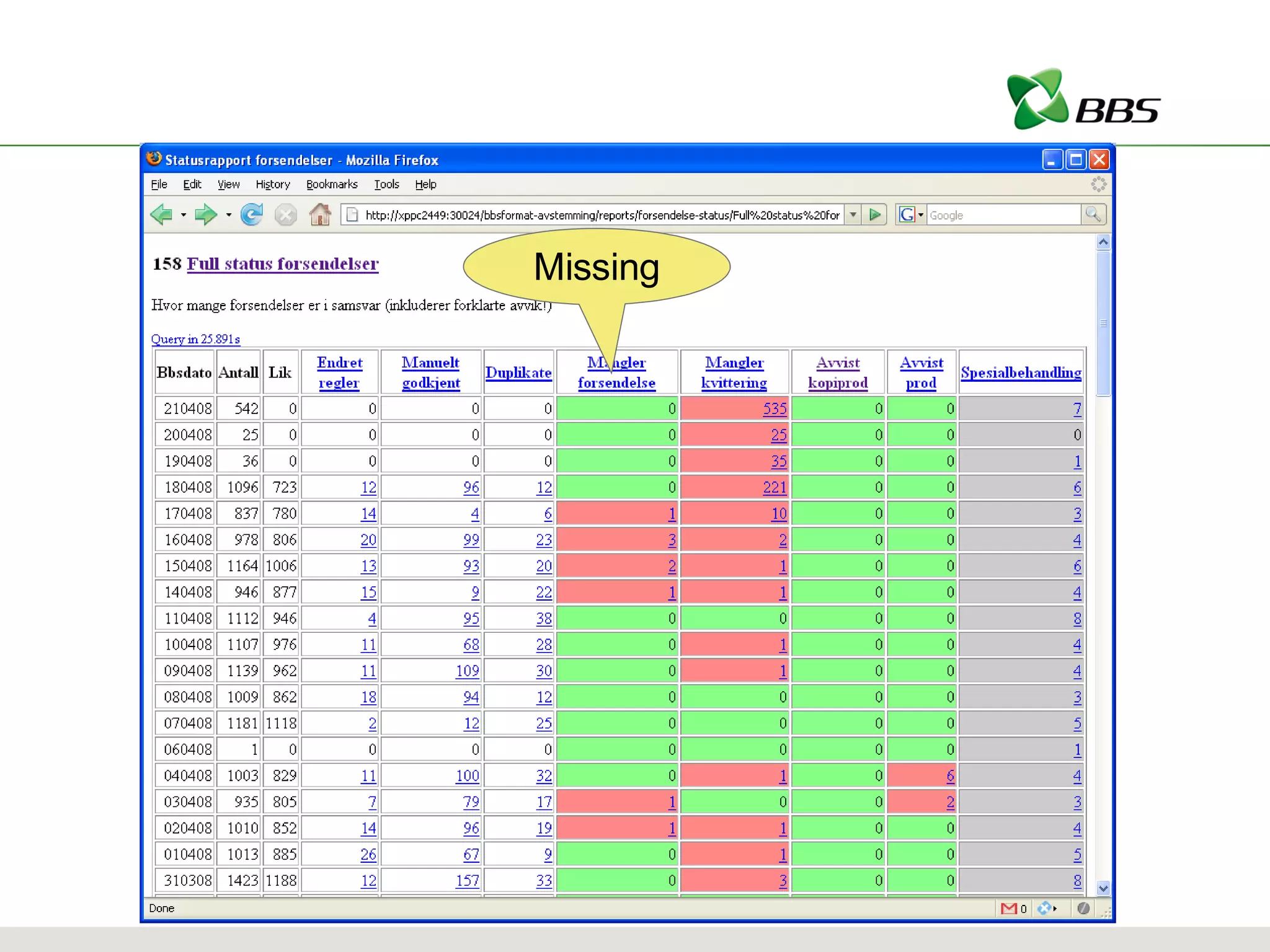Reload the page with refresh icon
This screenshot has width=1270, height=952.
tap(252, 215)
